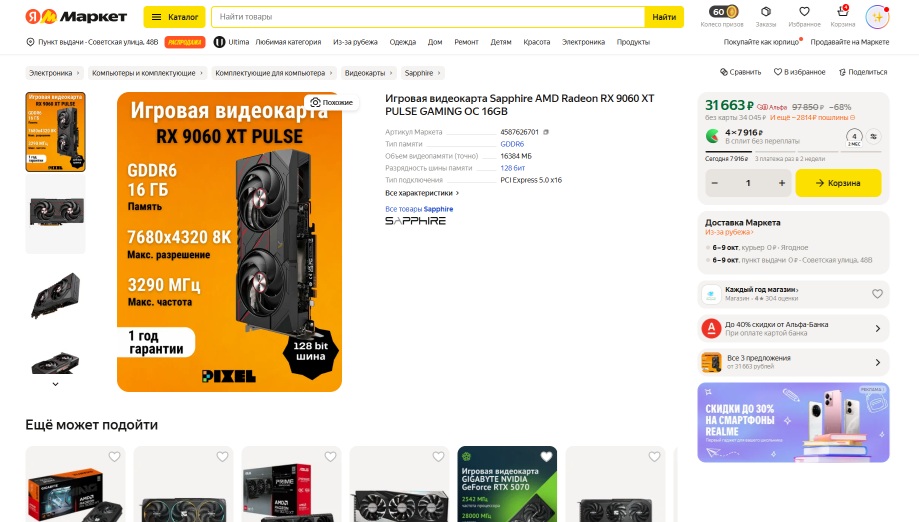The image size is (919, 522).
Task: Show more thumbnails with down chevron
Action: click(56, 384)
